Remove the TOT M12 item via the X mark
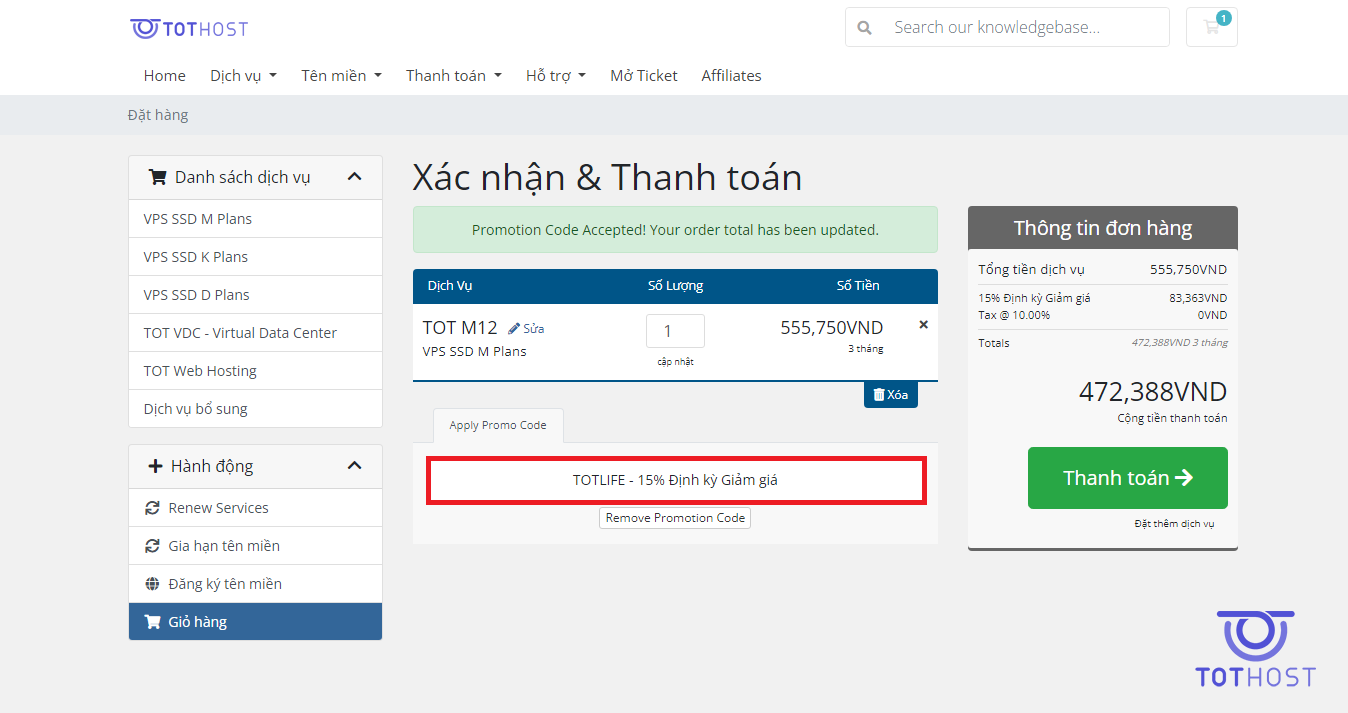Image resolution: width=1348 pixels, height=713 pixels. pos(923,324)
